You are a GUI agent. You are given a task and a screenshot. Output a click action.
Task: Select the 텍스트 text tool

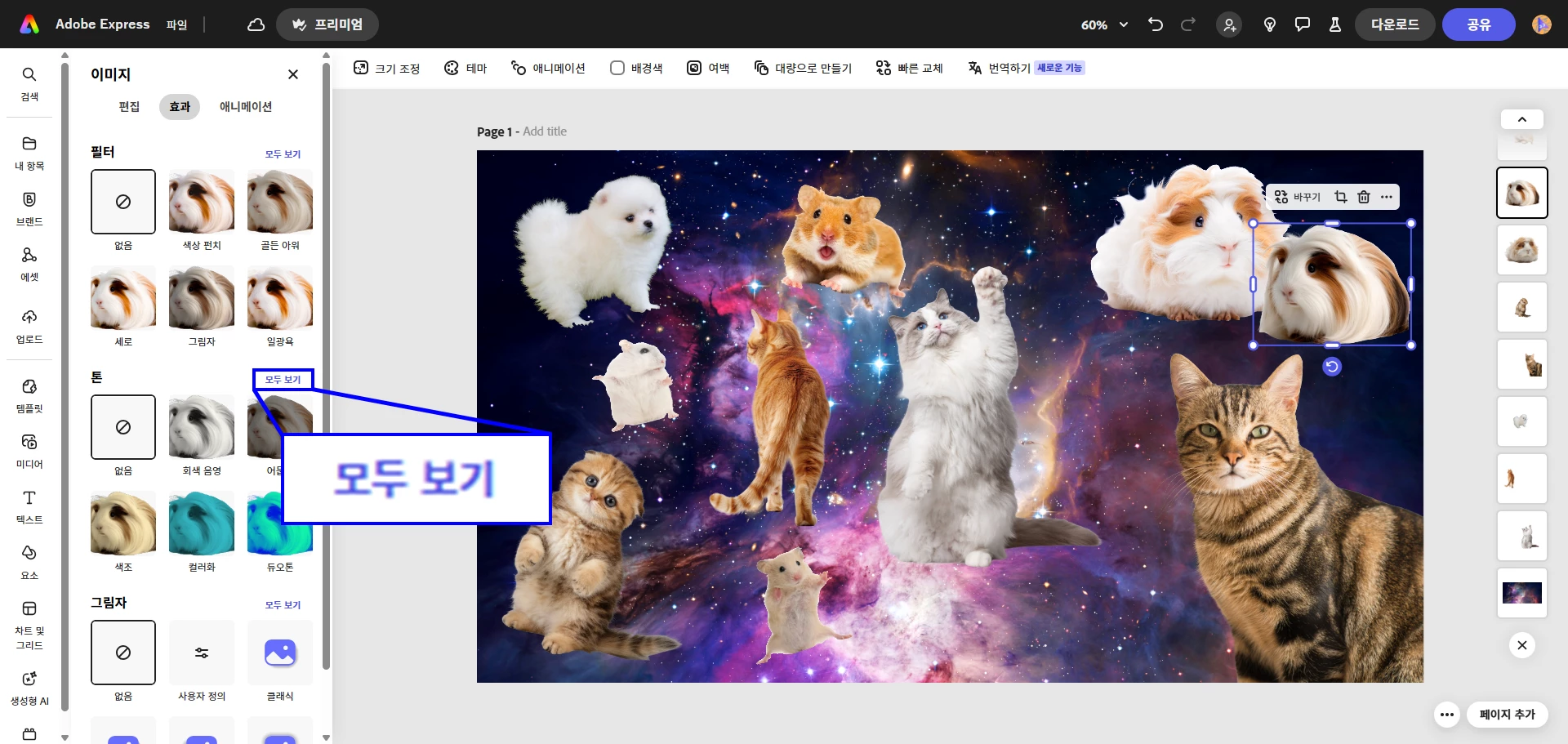[29, 506]
